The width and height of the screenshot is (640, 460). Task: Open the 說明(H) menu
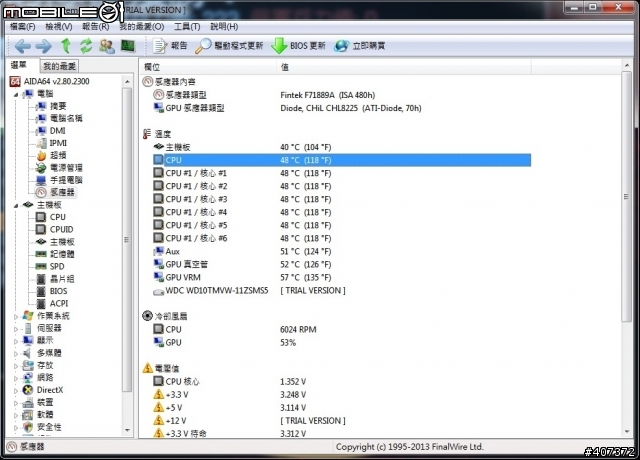pos(224,27)
